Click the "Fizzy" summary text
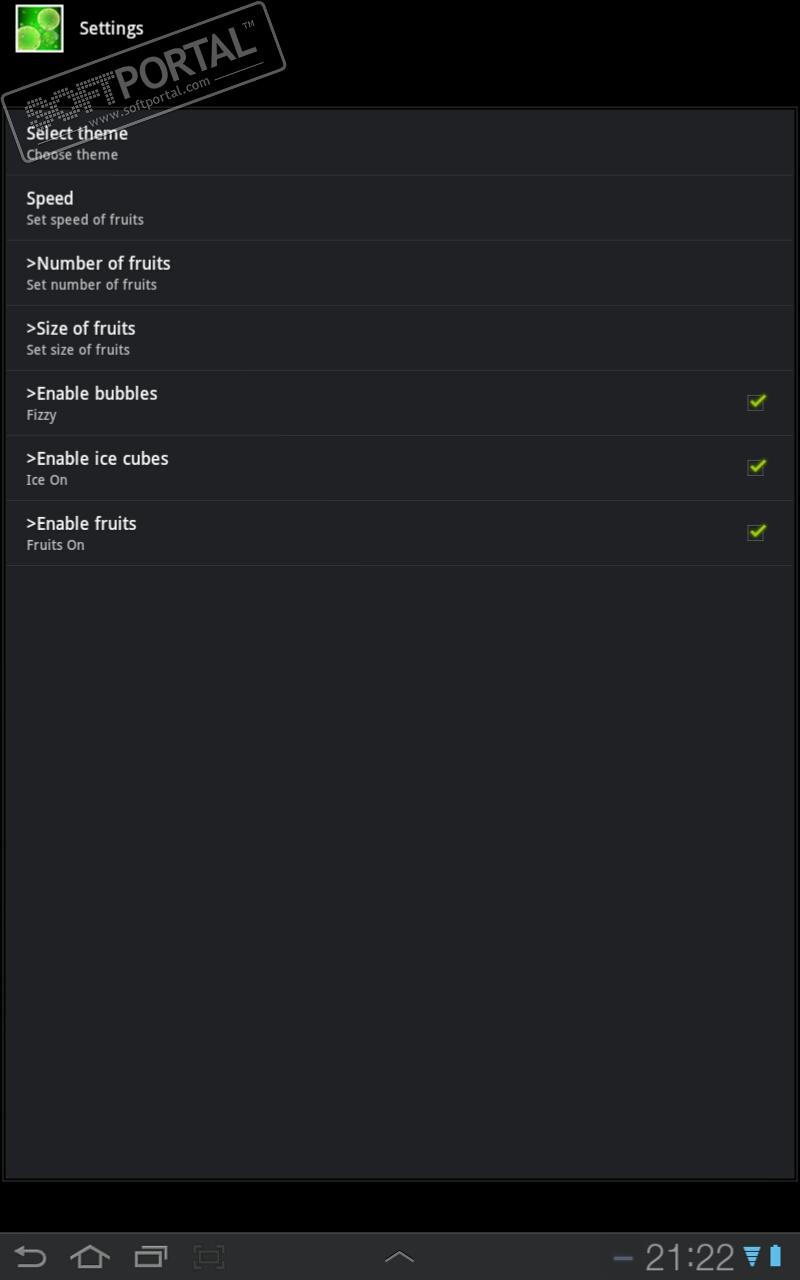This screenshot has width=800, height=1280. tap(41, 415)
